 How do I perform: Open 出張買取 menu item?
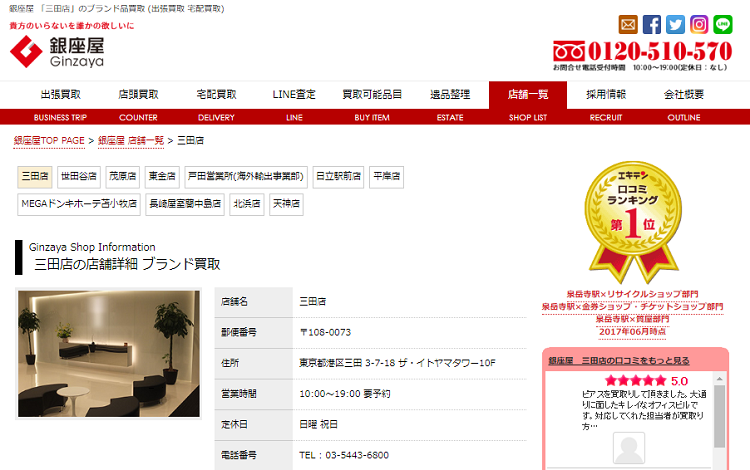point(60,95)
